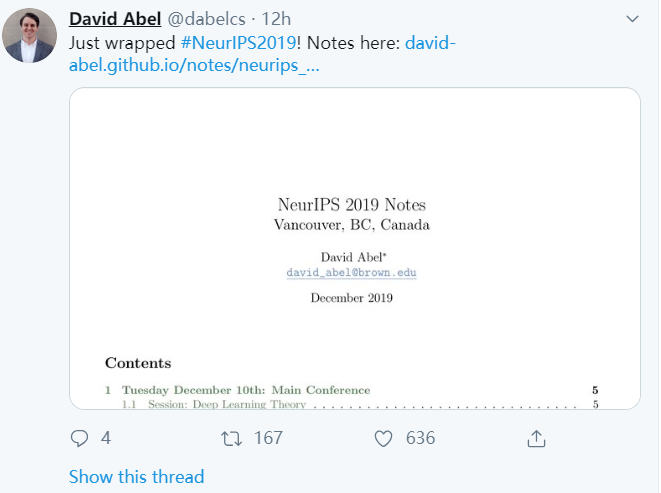Expand the tweet options chevron menu
The height and width of the screenshot is (493, 661).
click(632, 19)
